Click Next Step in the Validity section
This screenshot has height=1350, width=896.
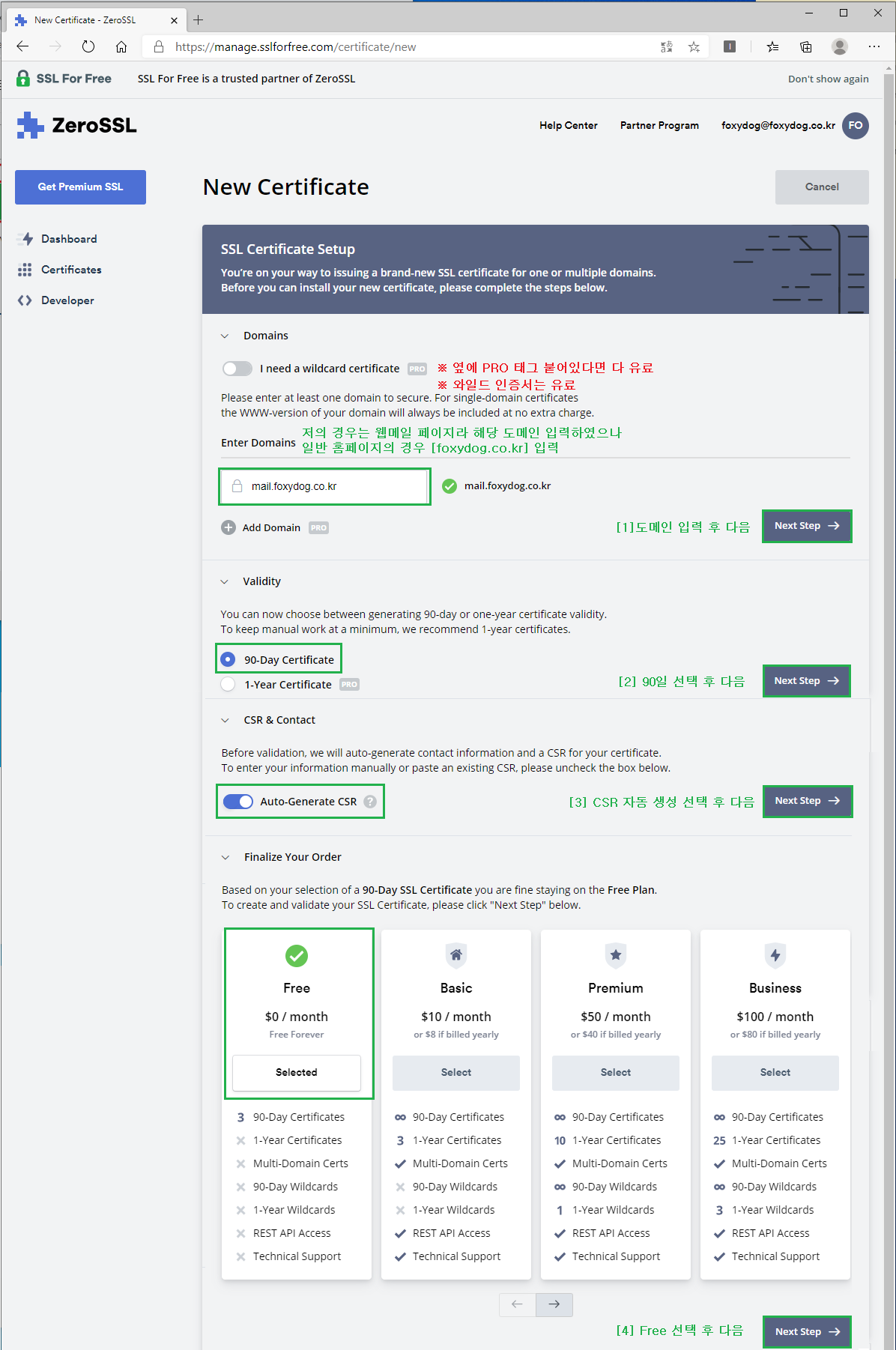coord(807,681)
